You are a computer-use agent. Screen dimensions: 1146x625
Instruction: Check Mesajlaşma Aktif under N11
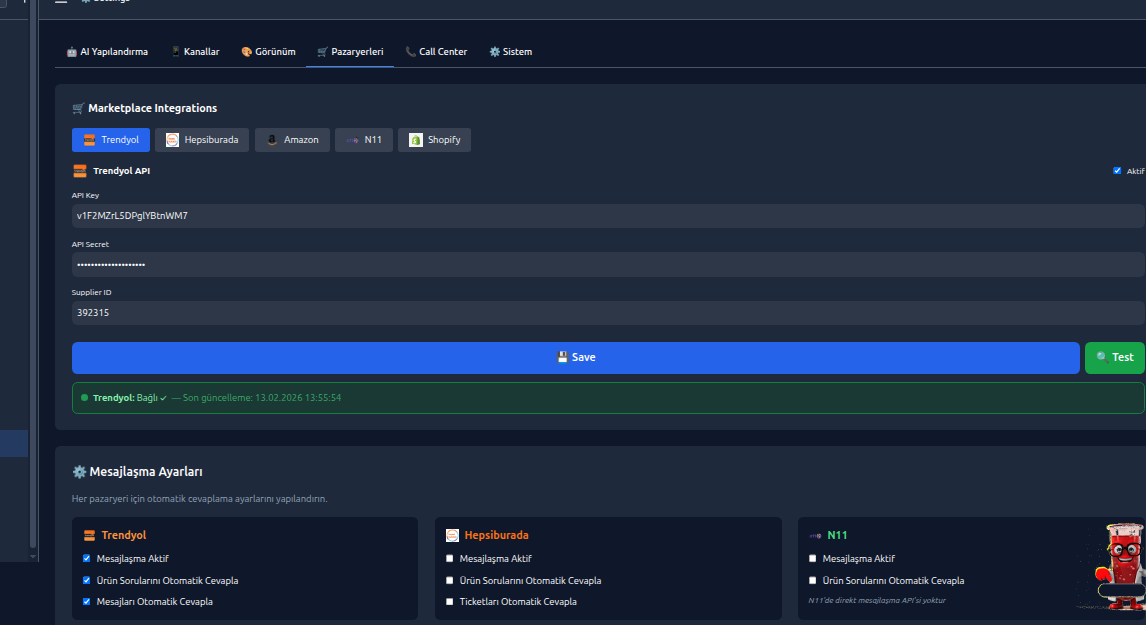813,558
